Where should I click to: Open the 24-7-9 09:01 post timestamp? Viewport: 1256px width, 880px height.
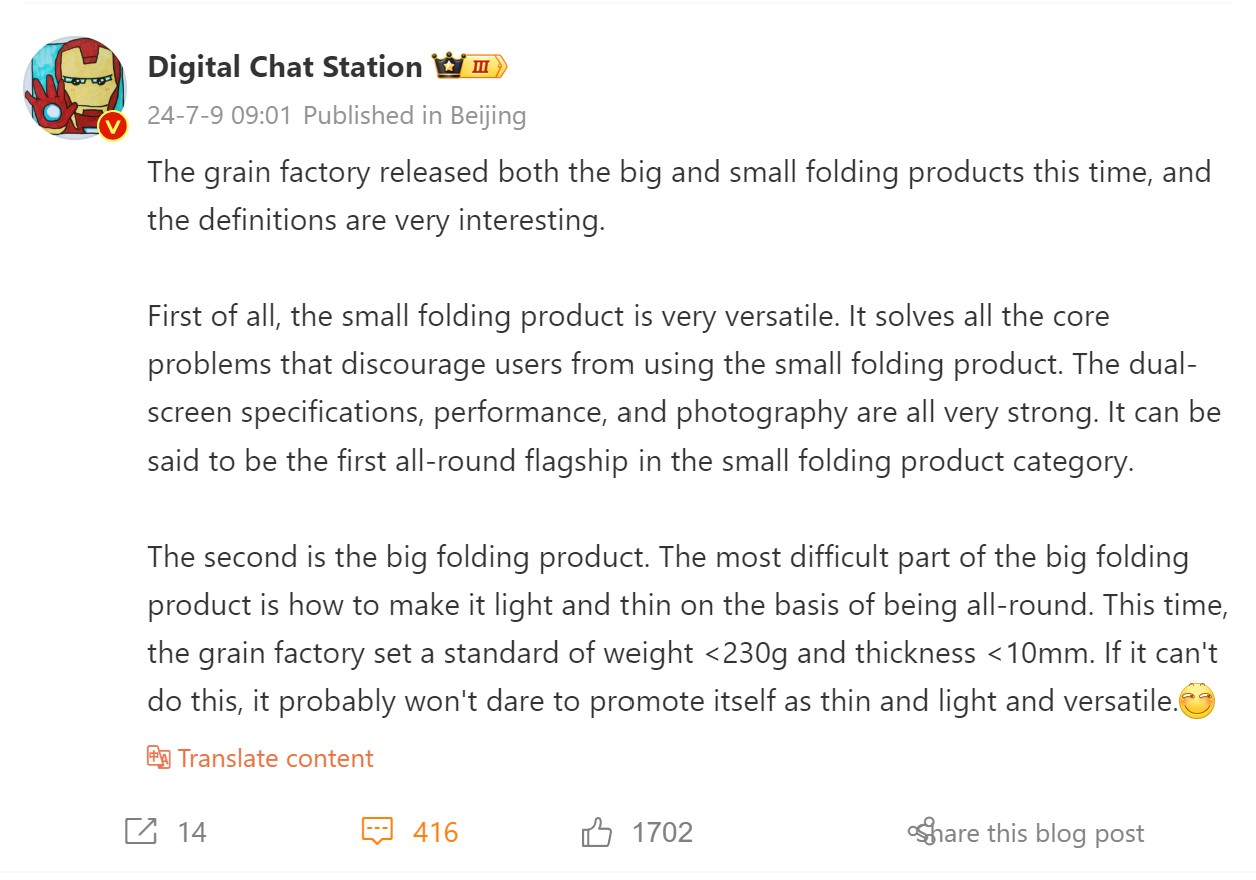pos(219,116)
